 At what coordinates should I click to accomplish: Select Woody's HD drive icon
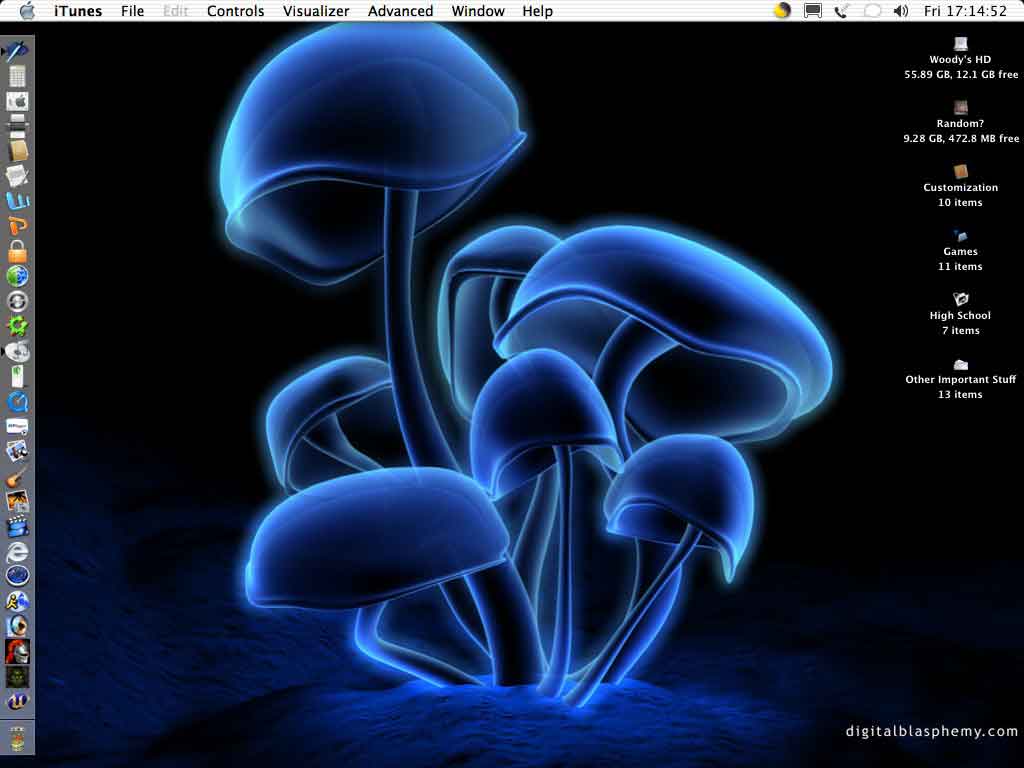(960, 44)
